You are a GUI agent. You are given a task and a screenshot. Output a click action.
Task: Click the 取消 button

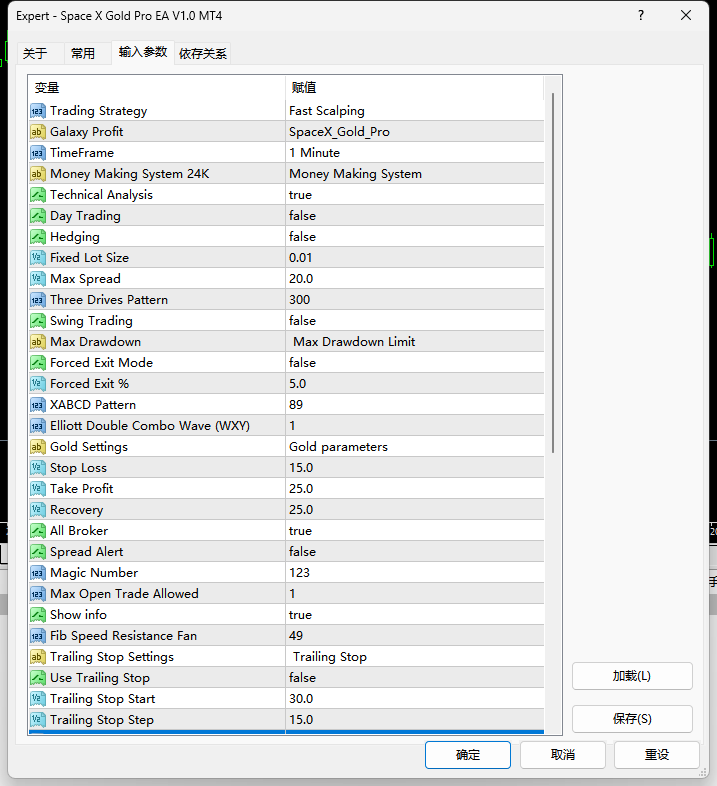click(x=563, y=755)
